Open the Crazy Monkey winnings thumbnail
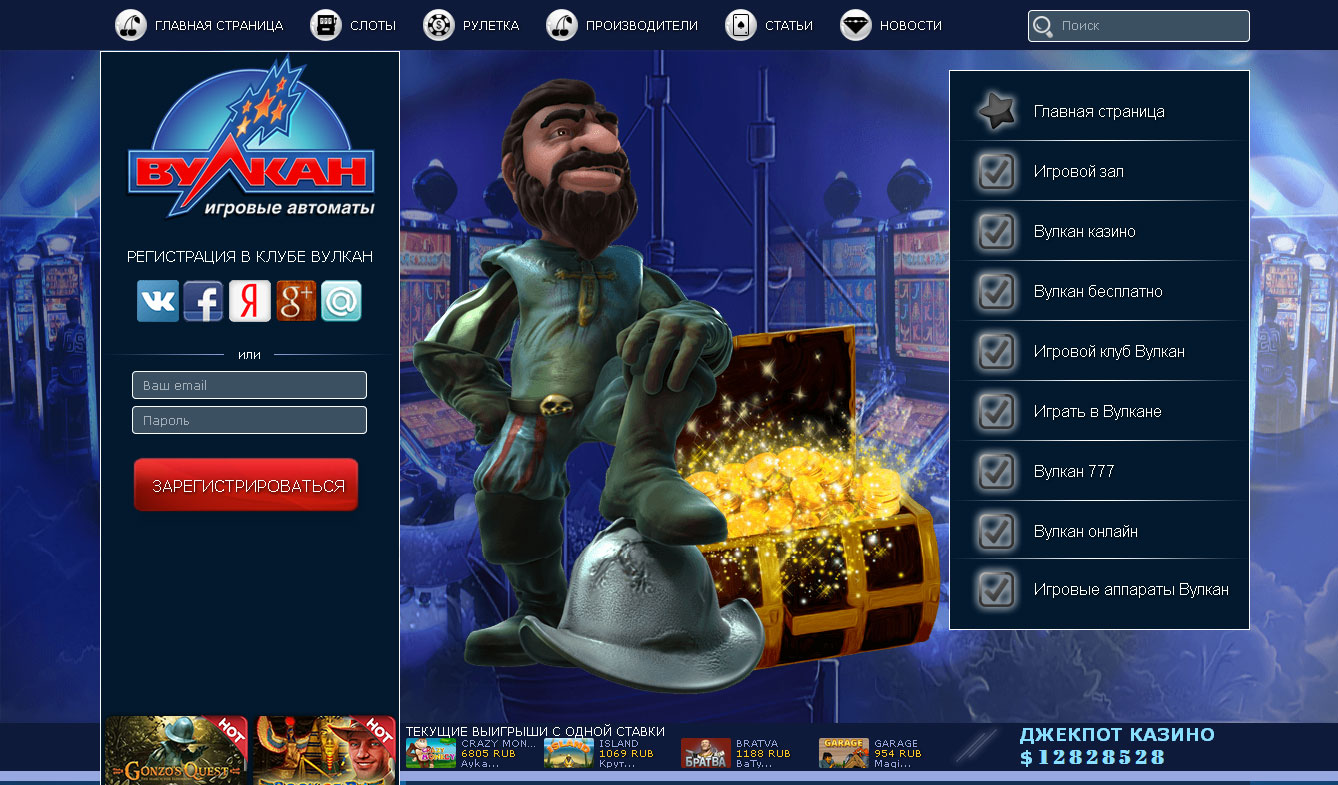Viewport: 1338px width, 785px height. (431, 753)
